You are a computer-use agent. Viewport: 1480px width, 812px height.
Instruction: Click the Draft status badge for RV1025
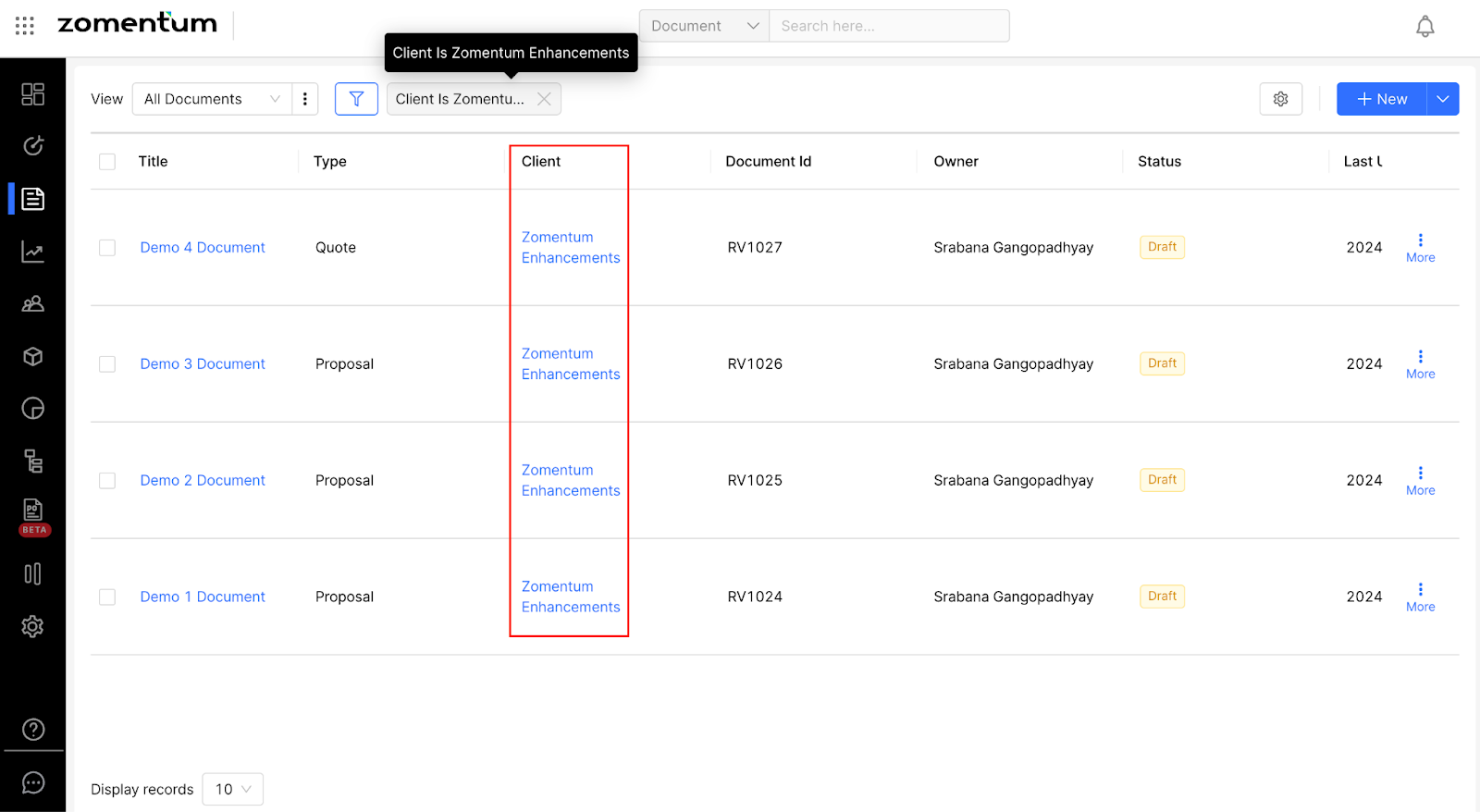(x=1163, y=480)
